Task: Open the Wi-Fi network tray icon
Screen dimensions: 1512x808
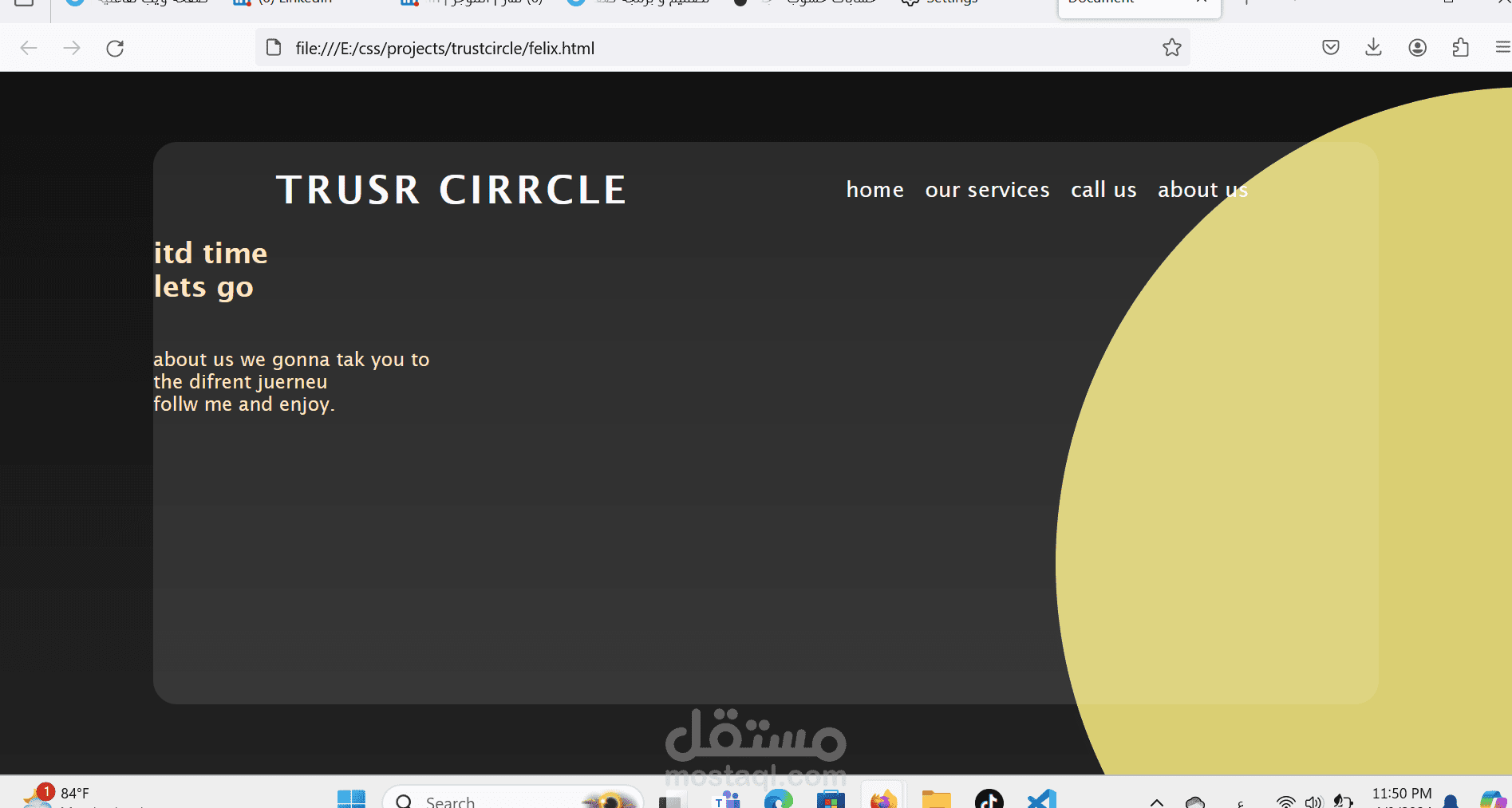Action: (1285, 801)
